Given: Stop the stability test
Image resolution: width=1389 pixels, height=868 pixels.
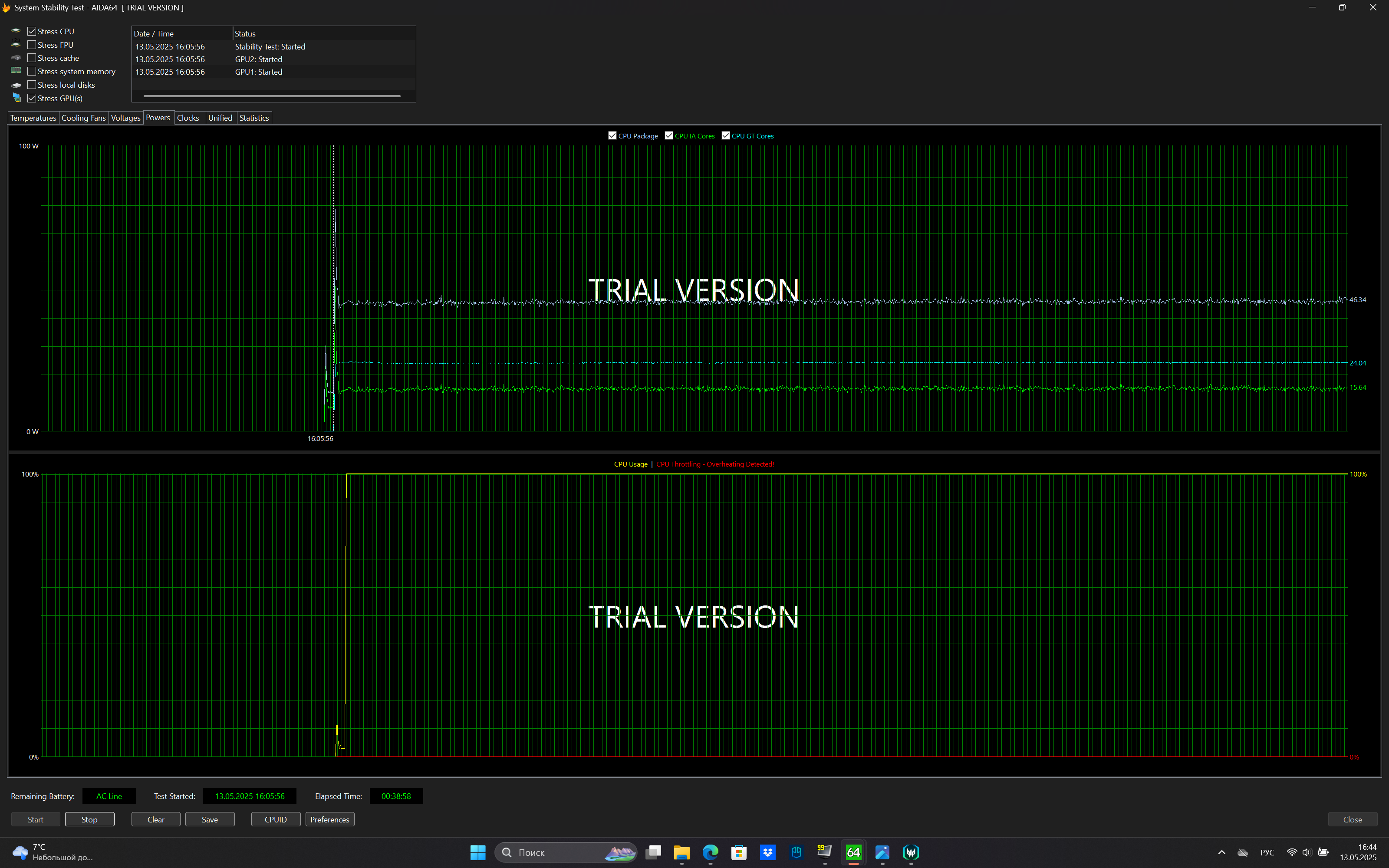Looking at the screenshot, I should [89, 819].
